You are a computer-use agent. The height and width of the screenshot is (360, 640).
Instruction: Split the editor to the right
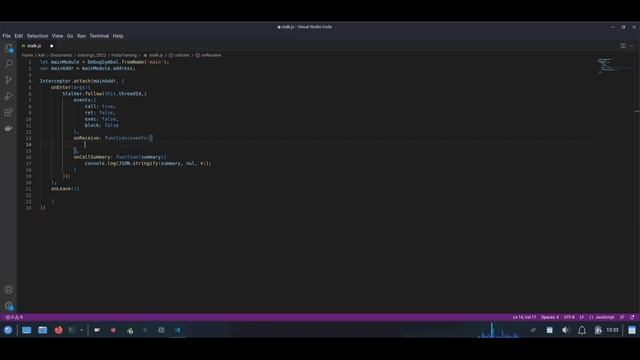pyautogui.click(x=623, y=46)
